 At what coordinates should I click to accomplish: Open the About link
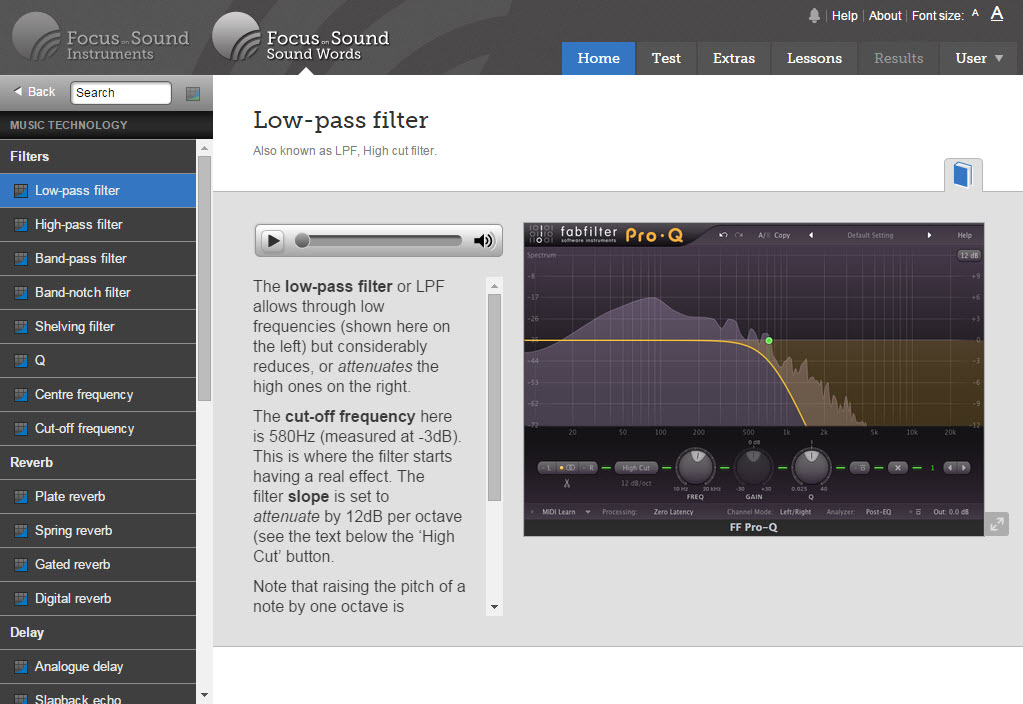[x=885, y=16]
